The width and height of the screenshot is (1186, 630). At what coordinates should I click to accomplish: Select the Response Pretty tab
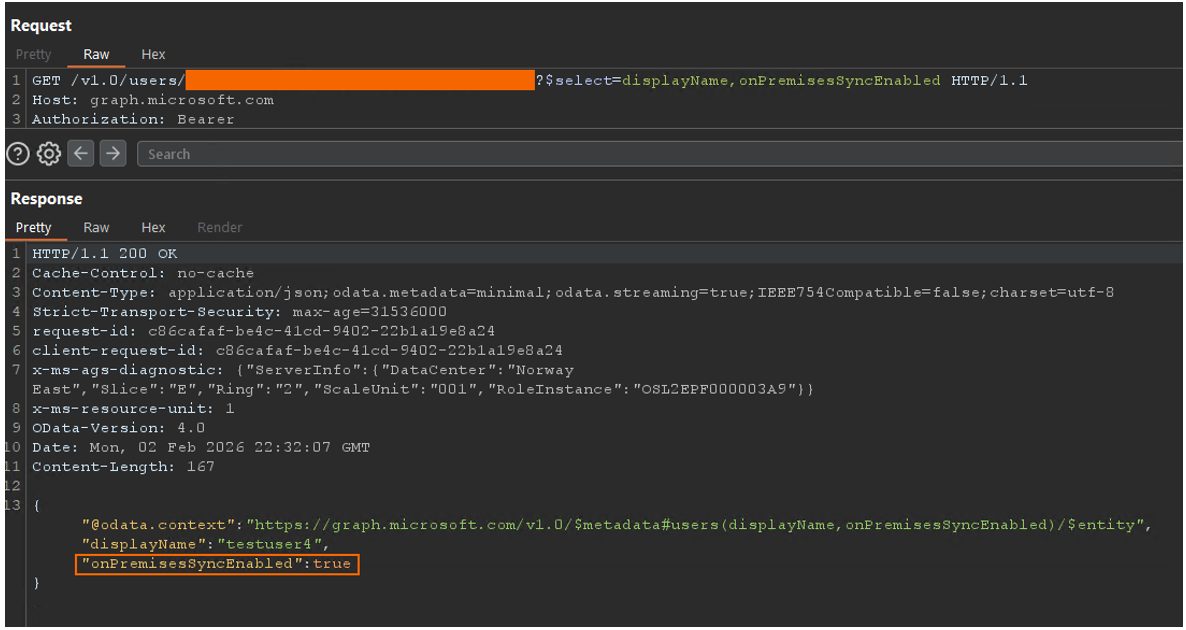[33, 228]
